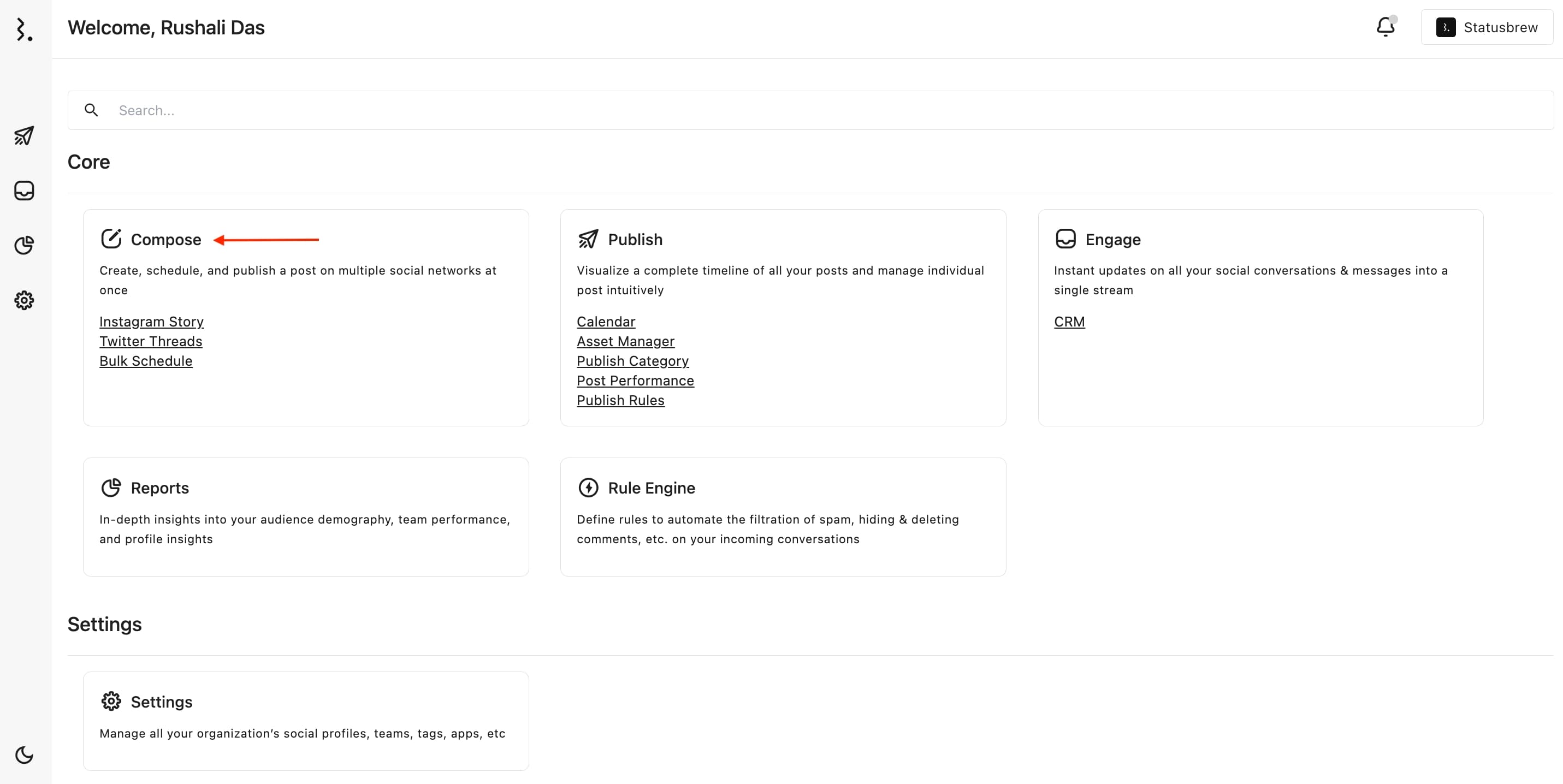
Task: Open the Bulk Schedule link
Action: click(x=146, y=360)
